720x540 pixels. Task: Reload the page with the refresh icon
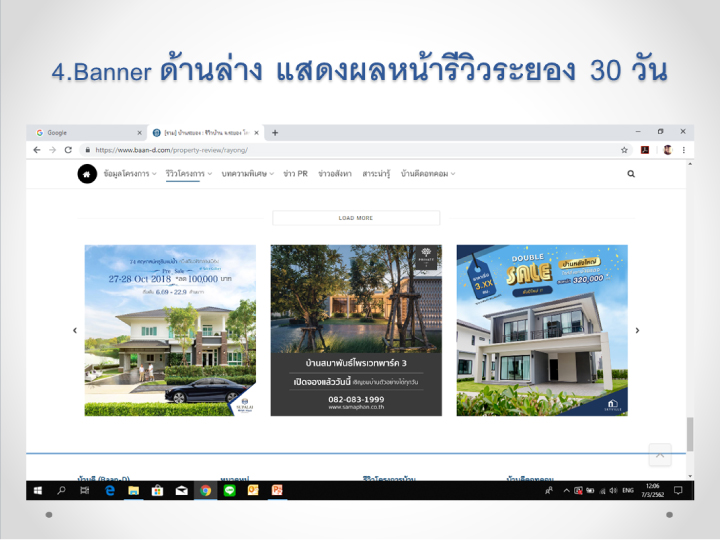pyautogui.click(x=68, y=150)
